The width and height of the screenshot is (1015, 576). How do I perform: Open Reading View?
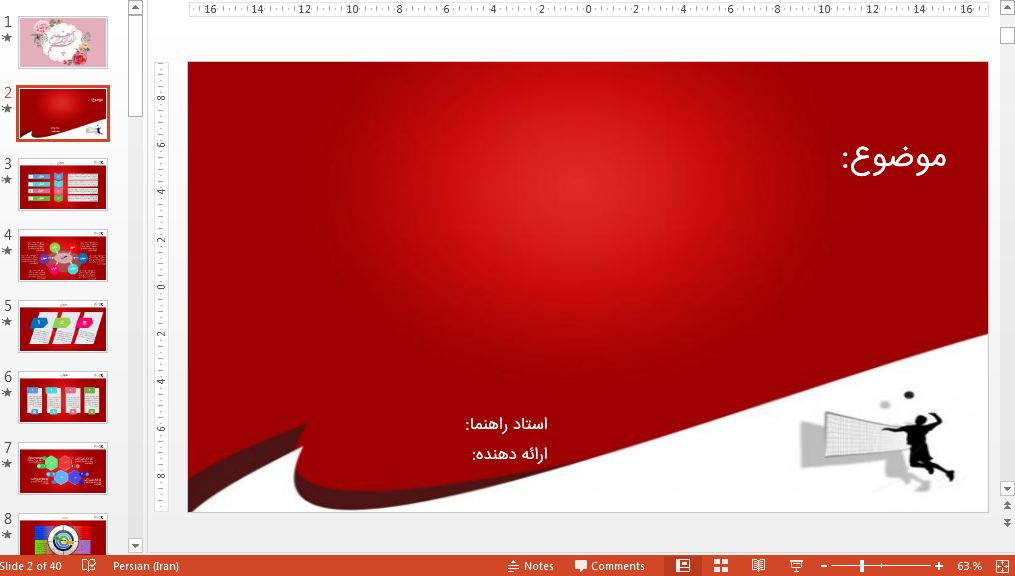[x=758, y=565]
